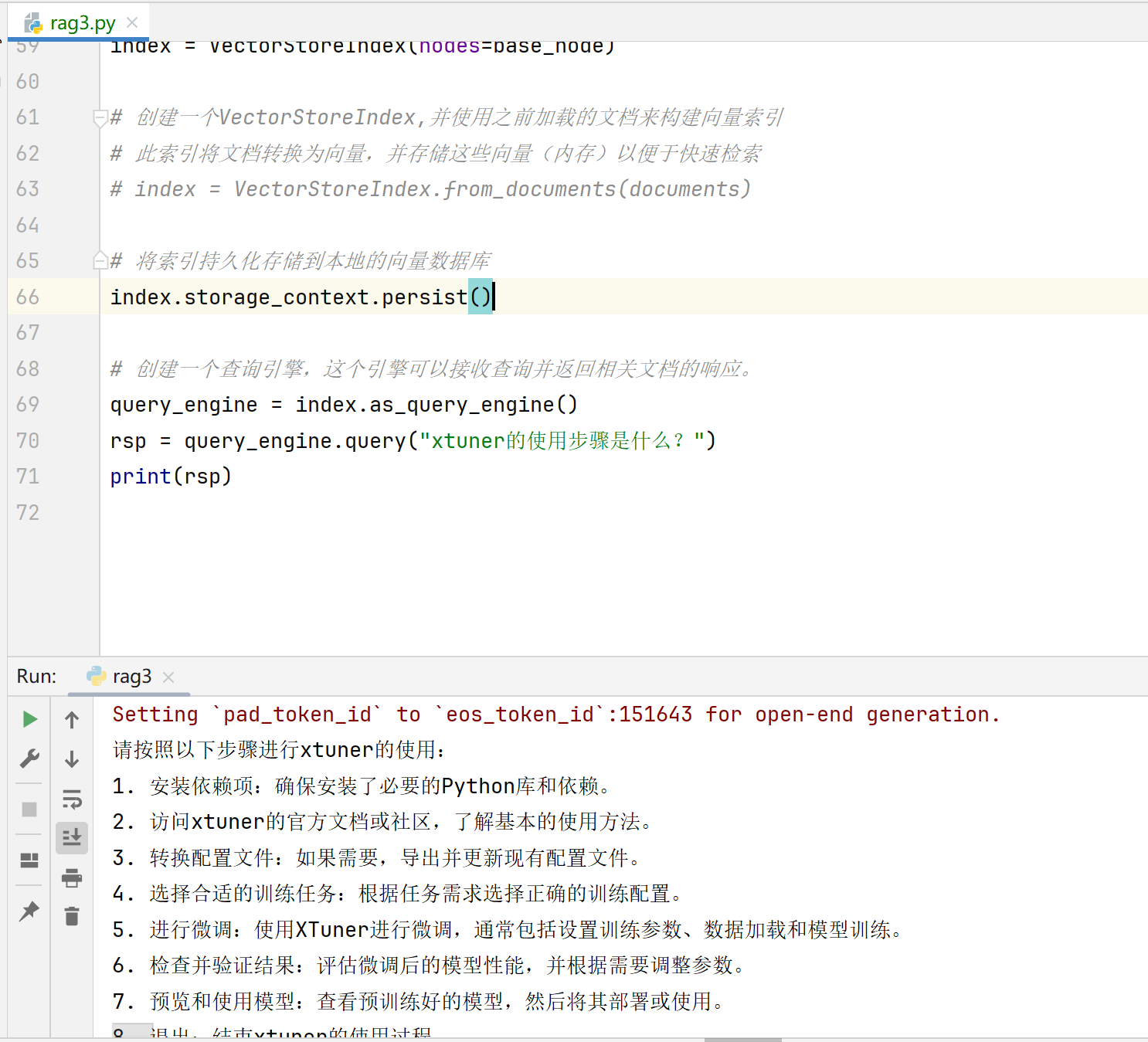The height and width of the screenshot is (1042, 1148).
Task: Click on index.storage_context.persist() code
Action: pyautogui.click(x=301, y=297)
